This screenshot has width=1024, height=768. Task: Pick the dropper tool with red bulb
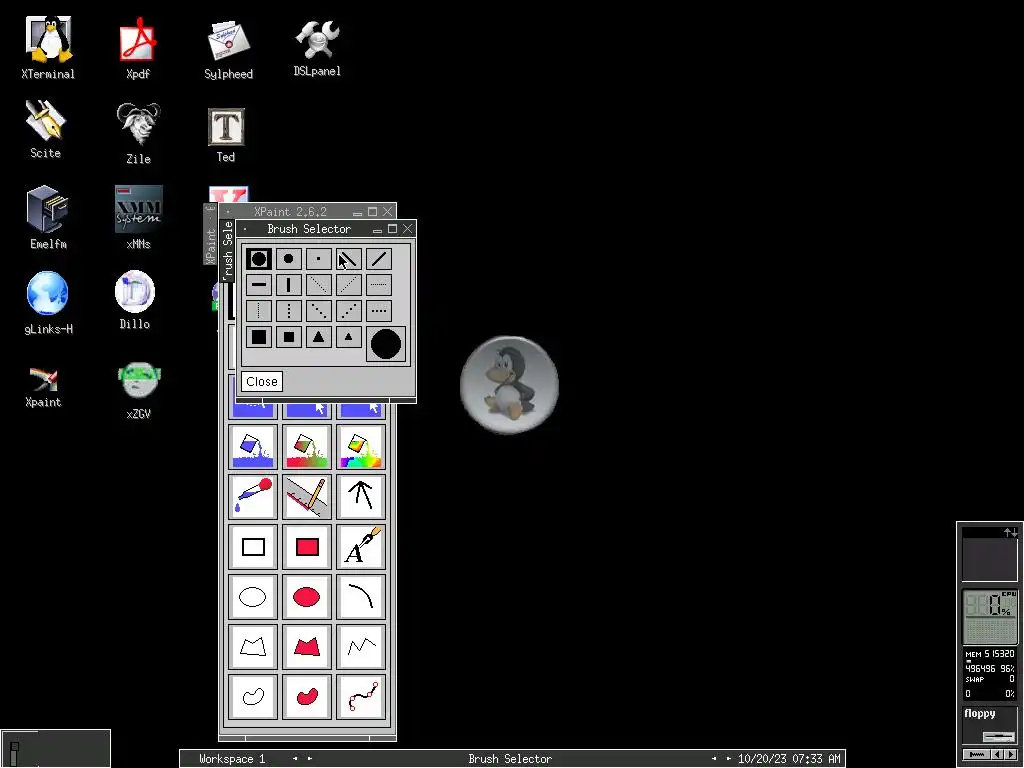[253, 496]
